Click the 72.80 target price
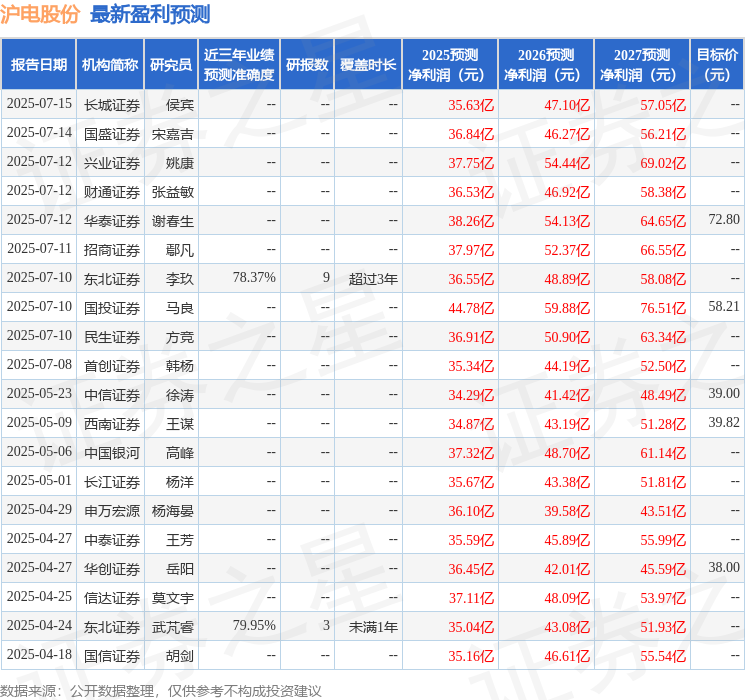The image size is (745, 700). 724,220
